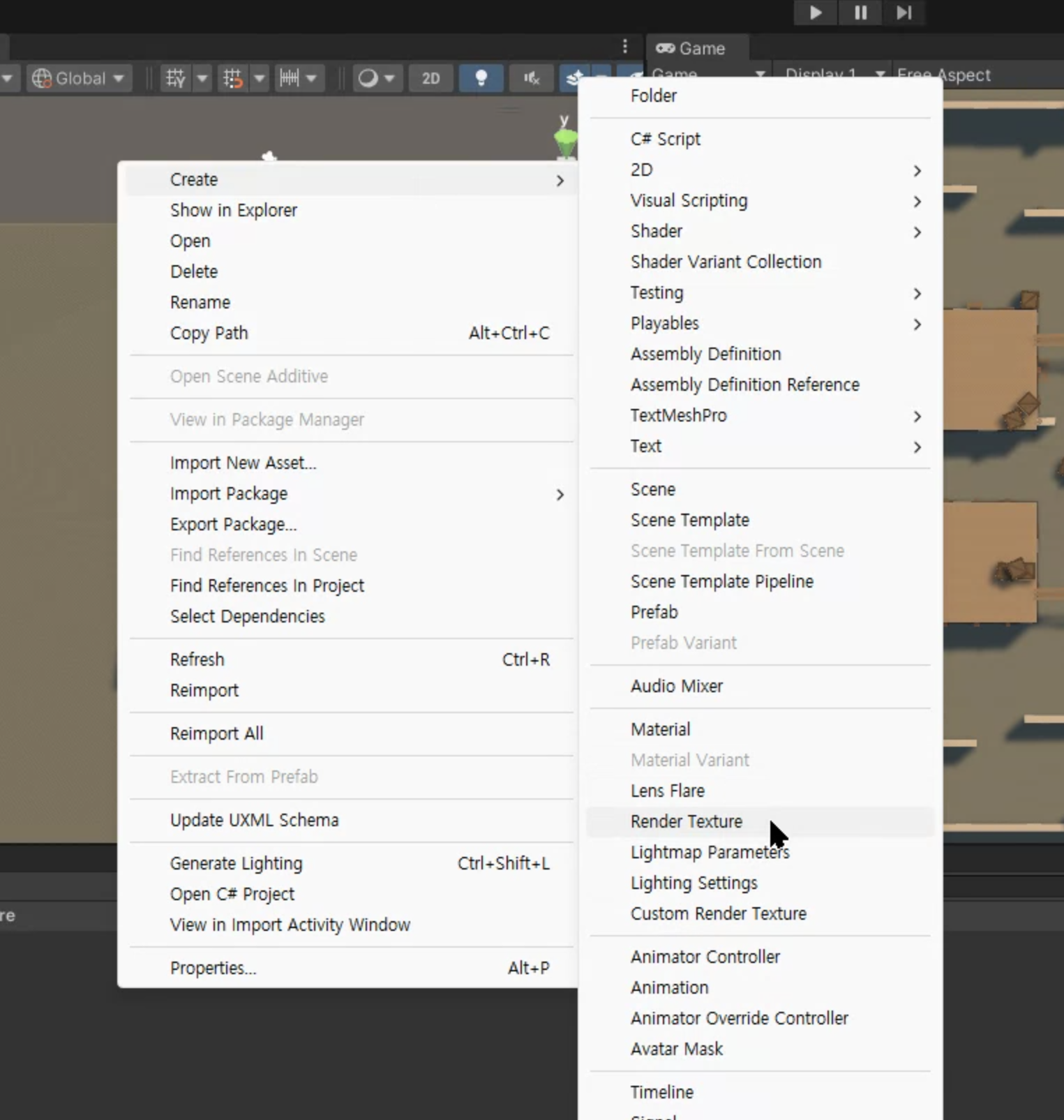Create a new Folder
This screenshot has width=1064, height=1120.
coord(760,96)
